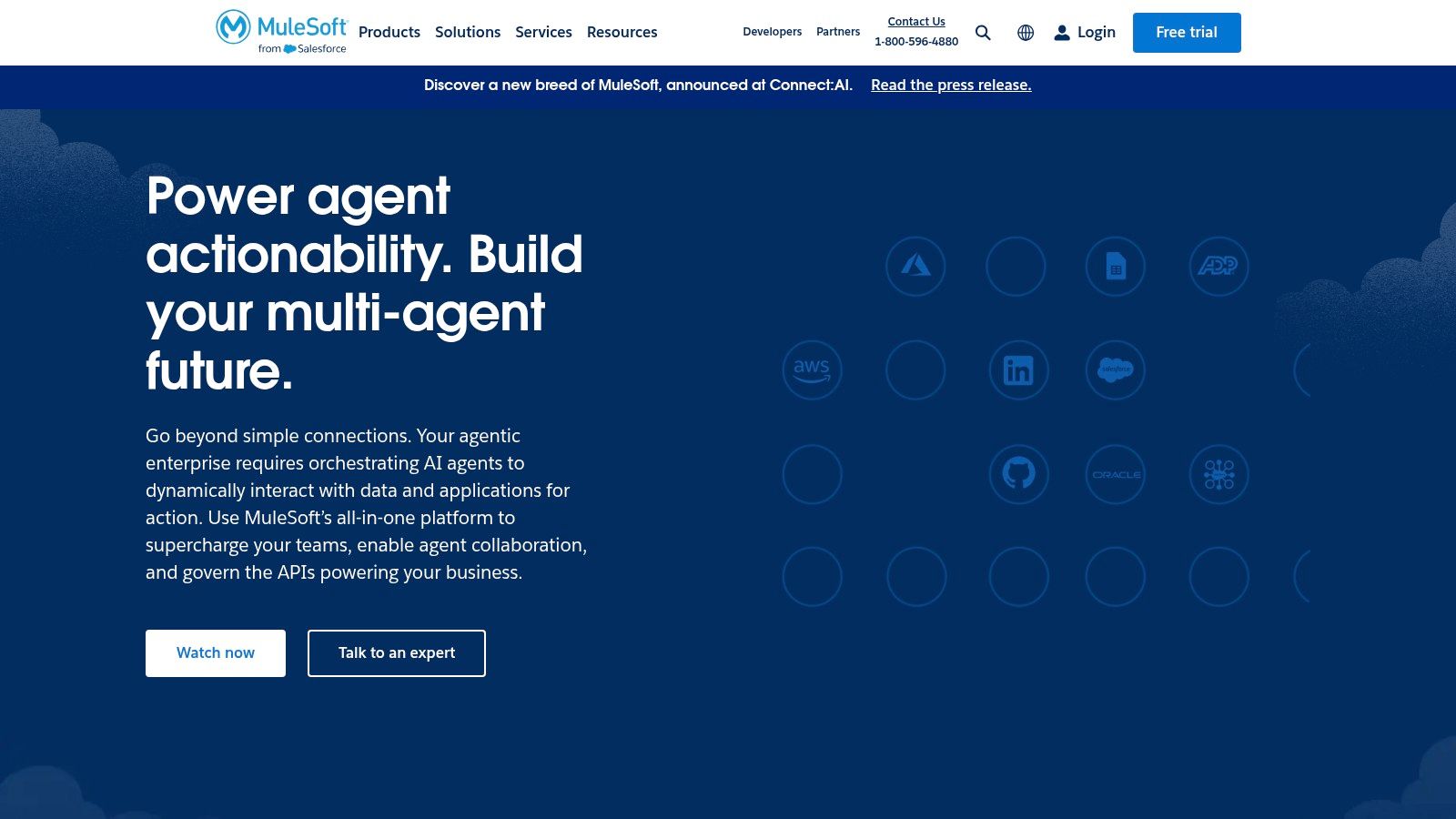Open the globe language selector icon
This screenshot has height=819, width=1456.
click(x=1026, y=33)
